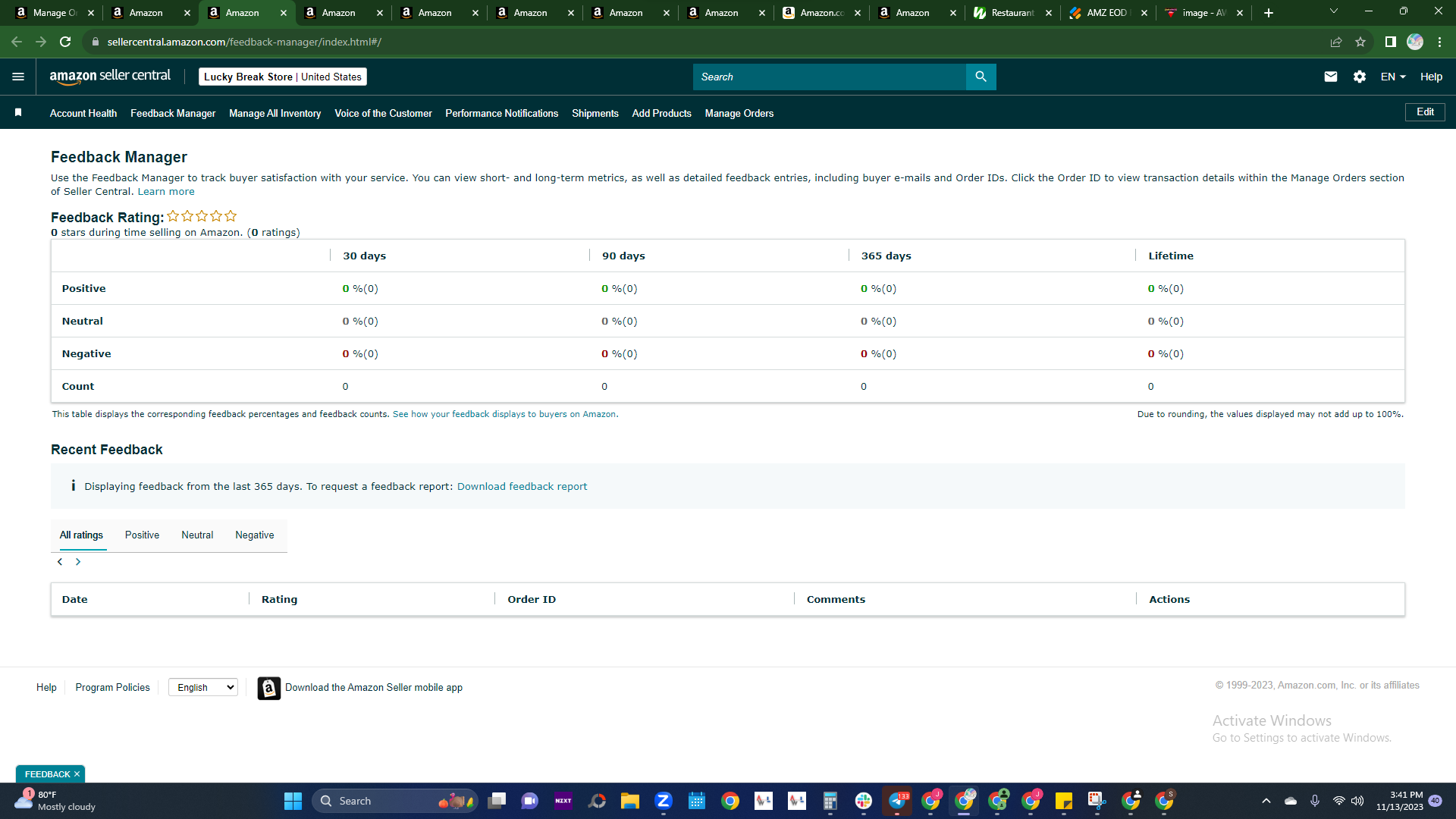This screenshot has width=1456, height=819.
Task: View site information lock icon
Action: 95,42
